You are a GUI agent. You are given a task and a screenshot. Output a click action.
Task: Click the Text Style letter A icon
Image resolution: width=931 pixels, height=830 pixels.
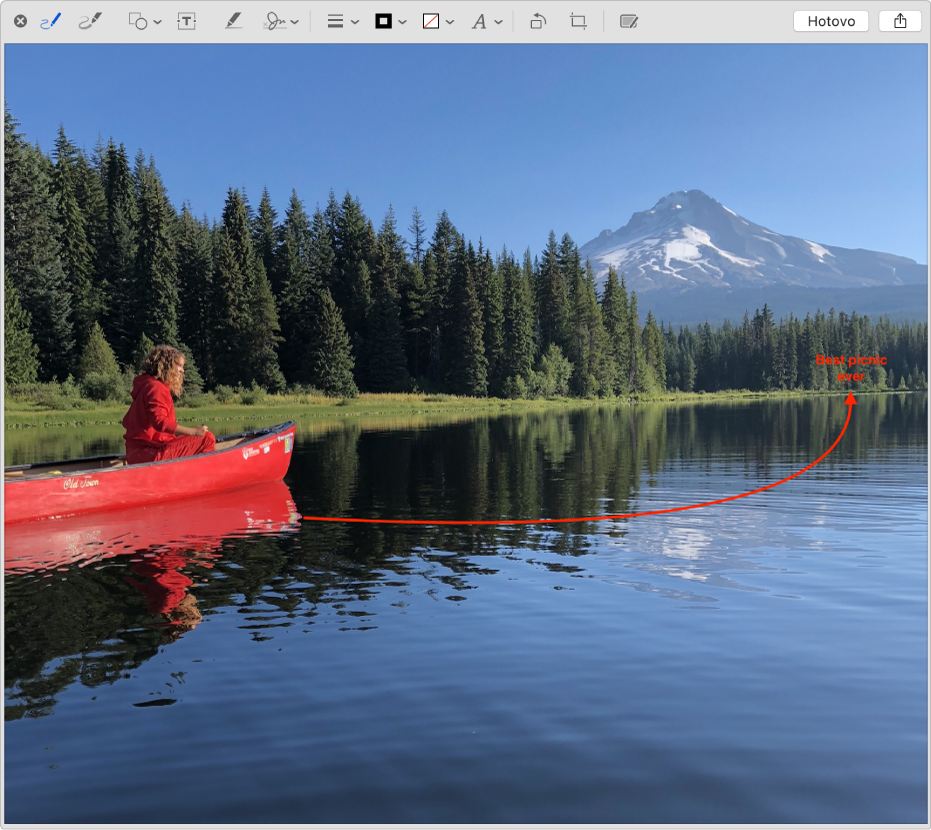(x=479, y=22)
